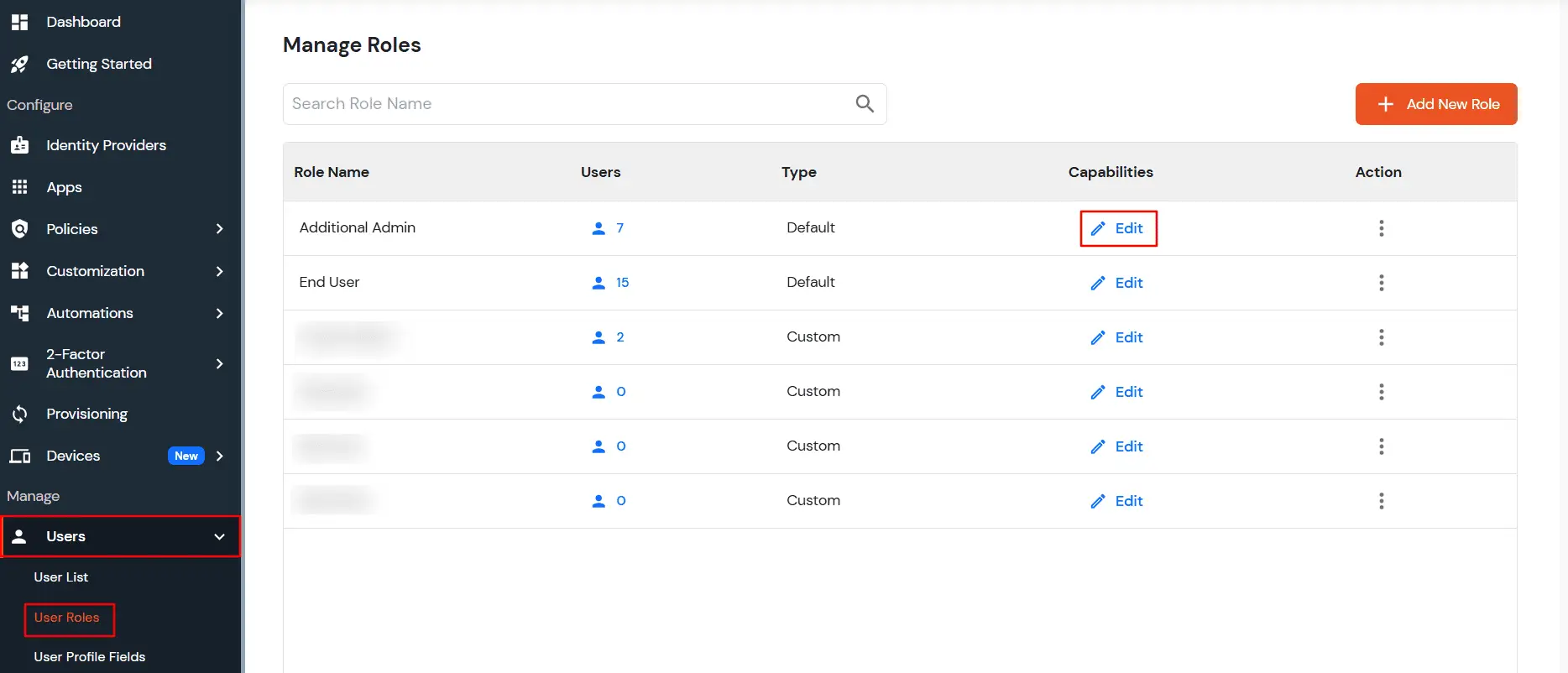Viewport: 1568px width, 673px height.
Task: Go to Provisioning menu item
Action: pos(87,414)
